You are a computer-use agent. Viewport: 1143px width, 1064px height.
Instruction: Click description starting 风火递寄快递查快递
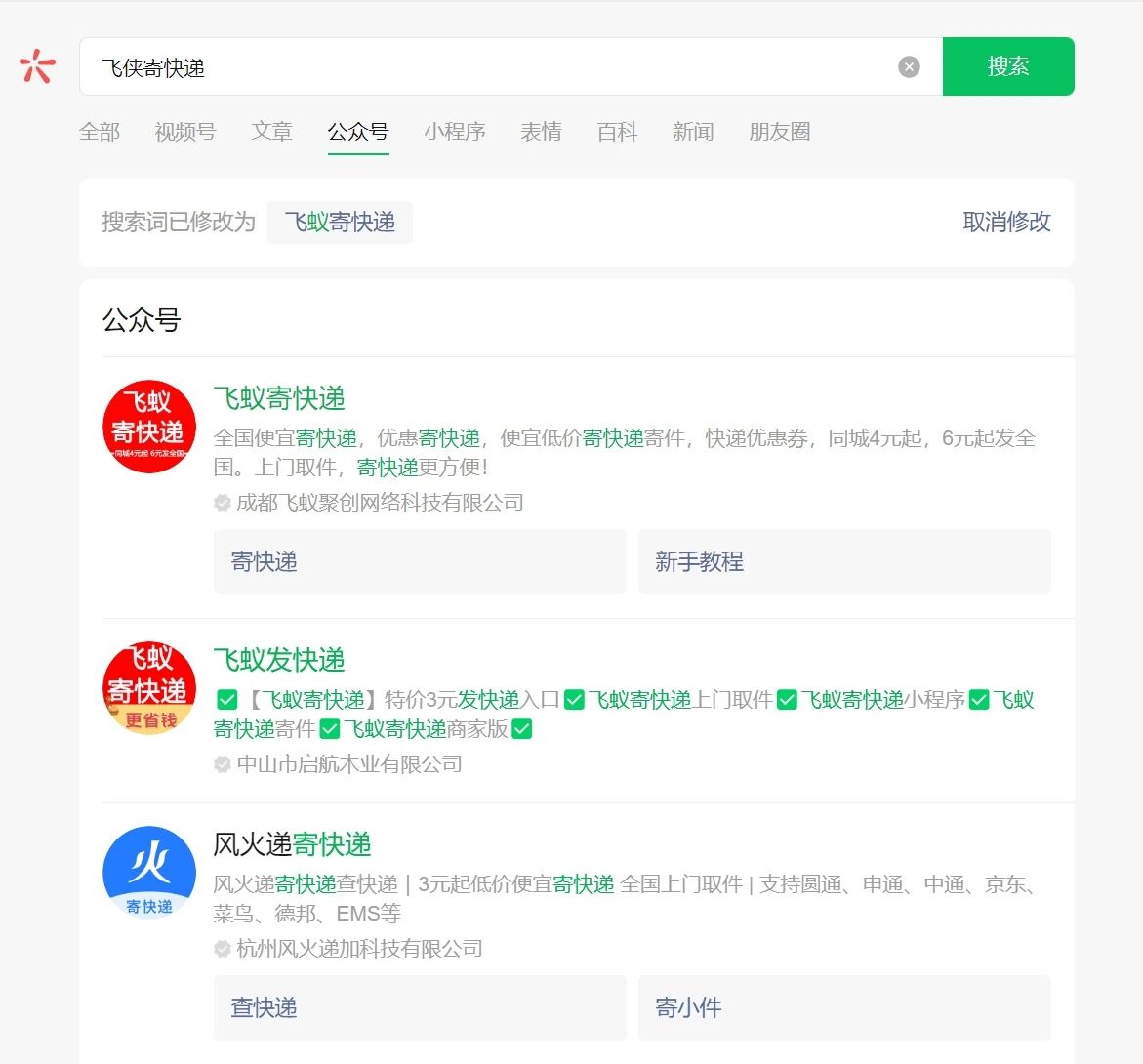click(x=625, y=899)
